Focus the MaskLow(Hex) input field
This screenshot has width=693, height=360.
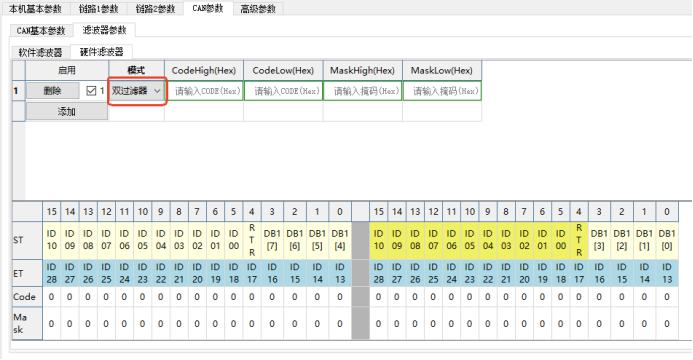point(442,91)
